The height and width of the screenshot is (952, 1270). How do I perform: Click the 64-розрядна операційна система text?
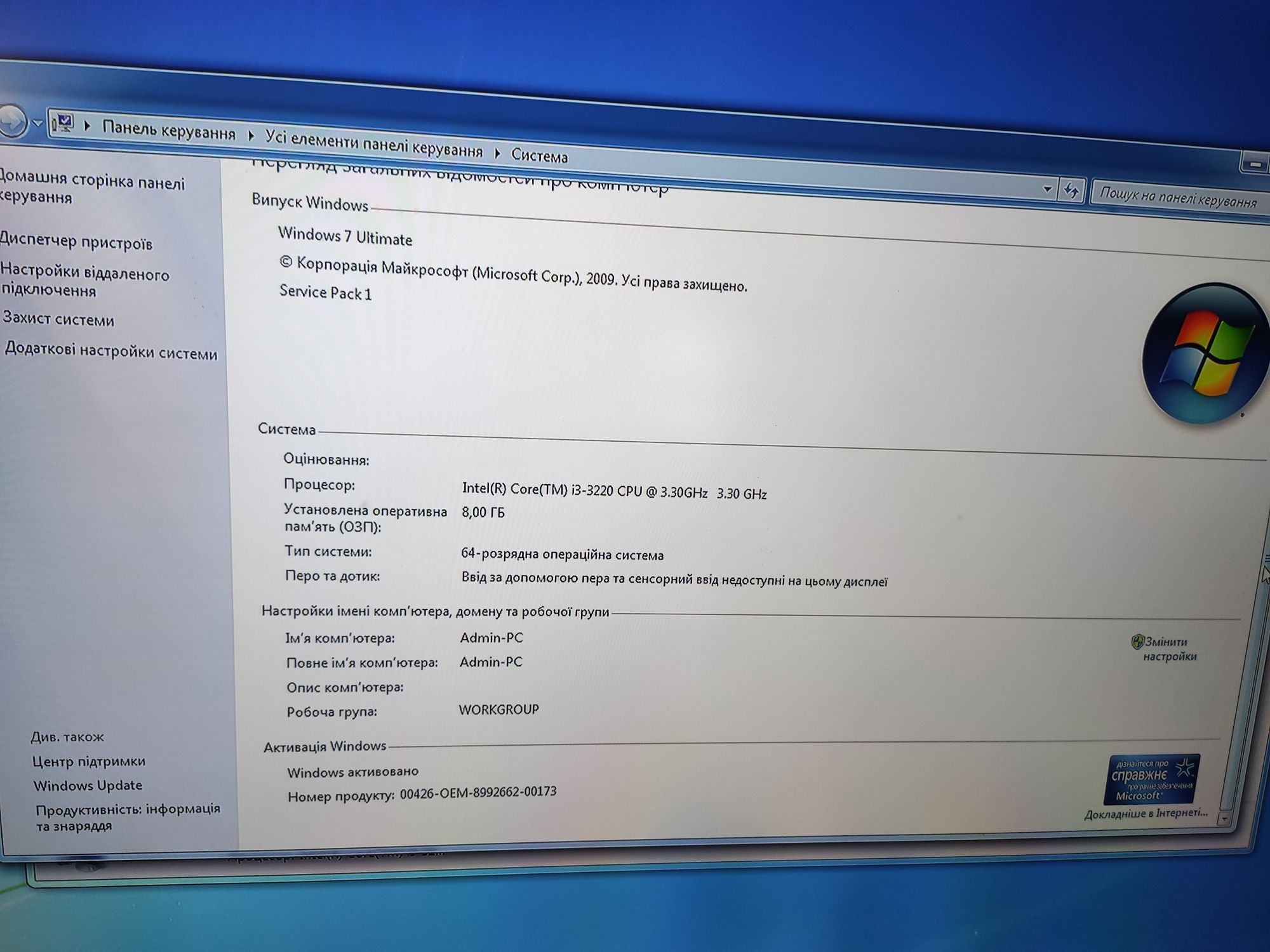[x=562, y=555]
